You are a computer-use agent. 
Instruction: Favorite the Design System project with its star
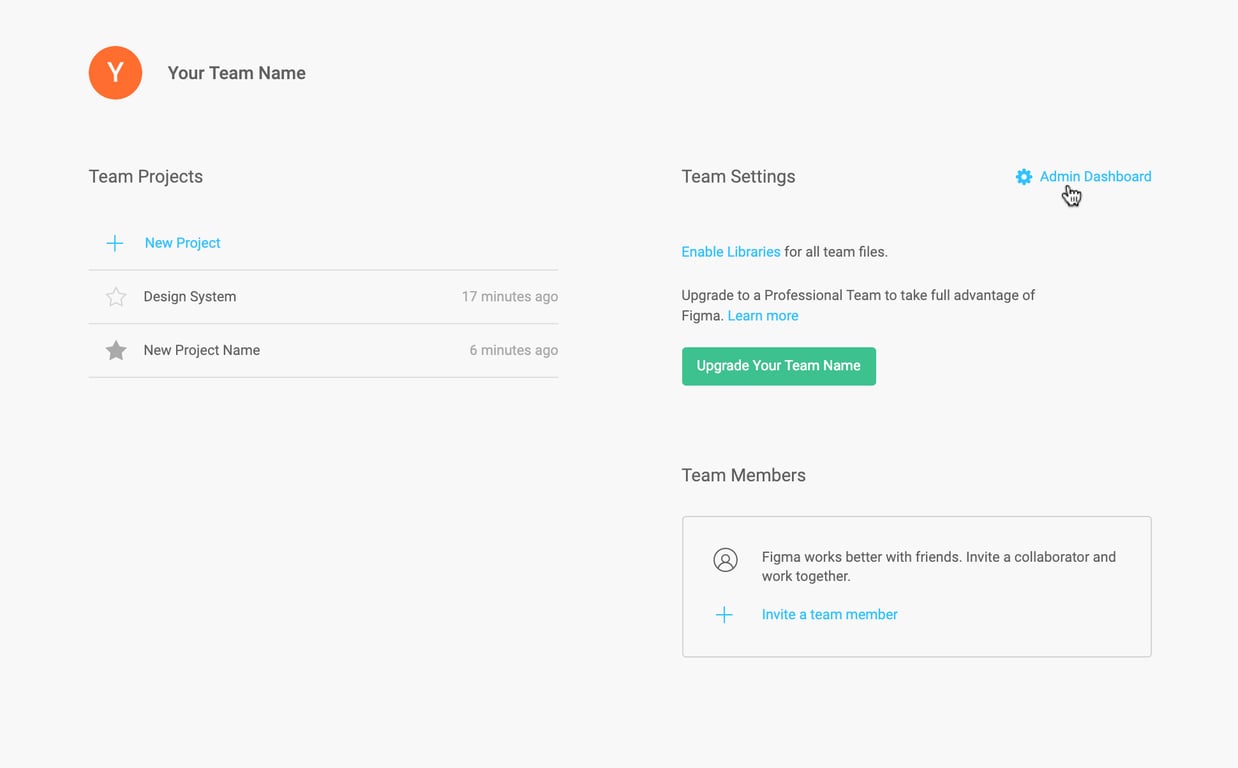pyautogui.click(x=116, y=297)
